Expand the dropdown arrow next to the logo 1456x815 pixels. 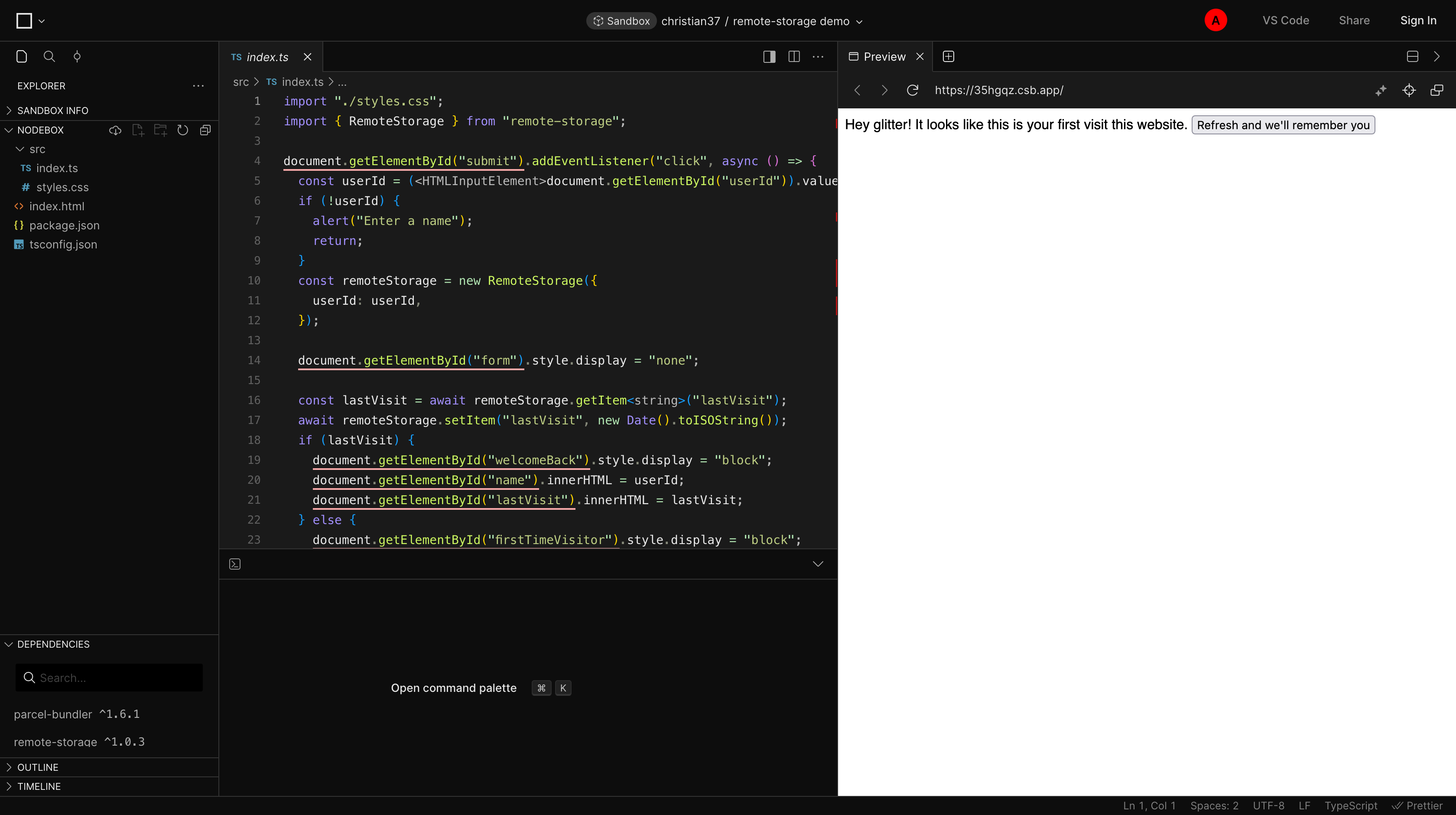tap(41, 22)
